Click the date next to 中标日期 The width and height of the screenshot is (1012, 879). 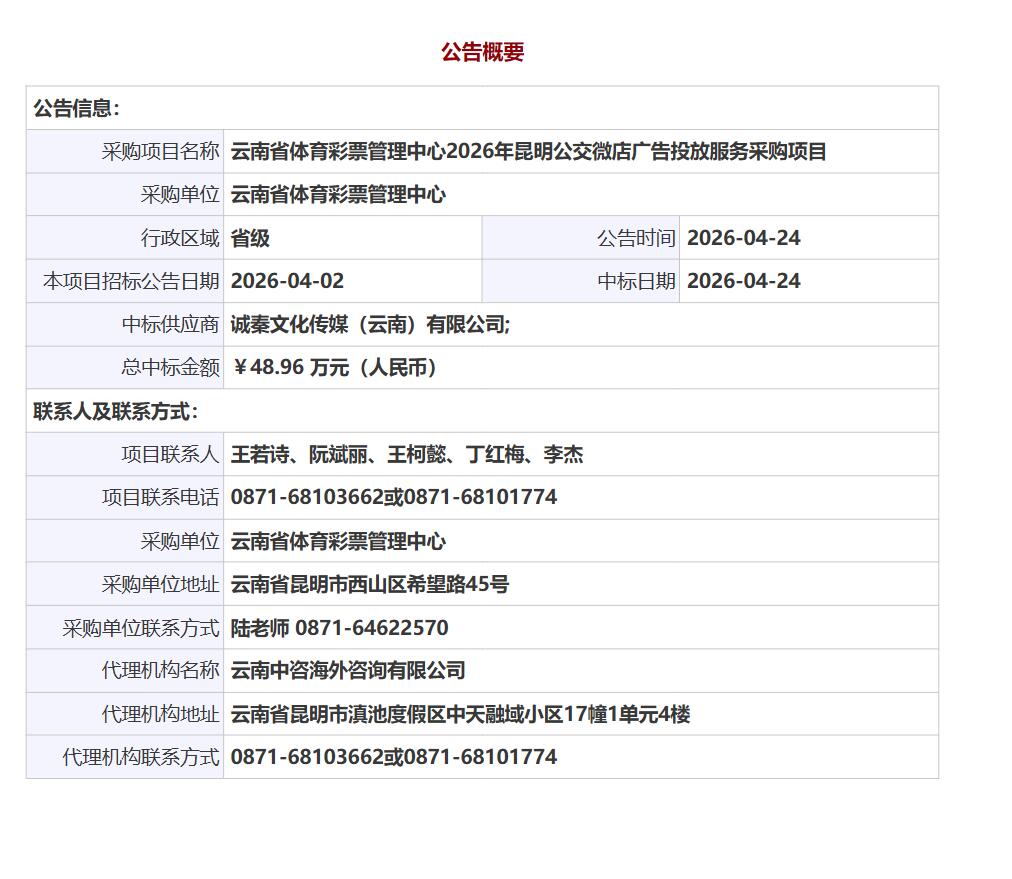point(743,281)
